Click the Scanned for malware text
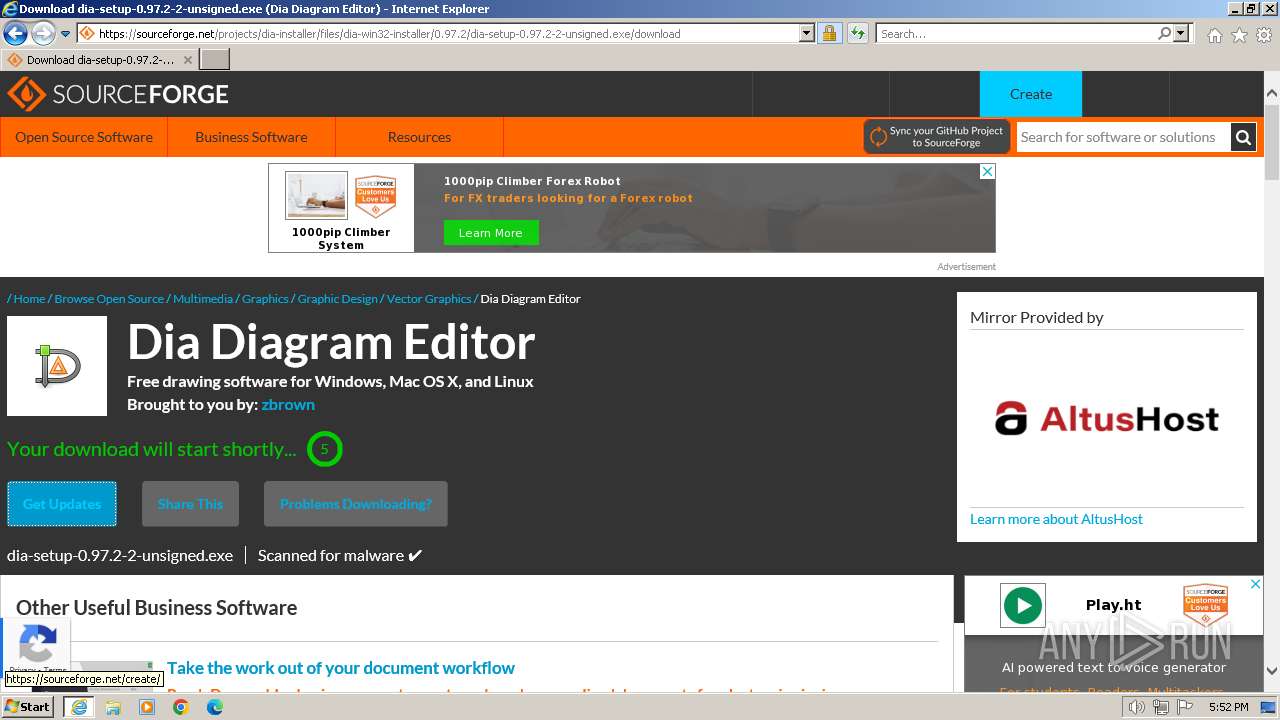This screenshot has height=720, width=1280. (x=340, y=555)
